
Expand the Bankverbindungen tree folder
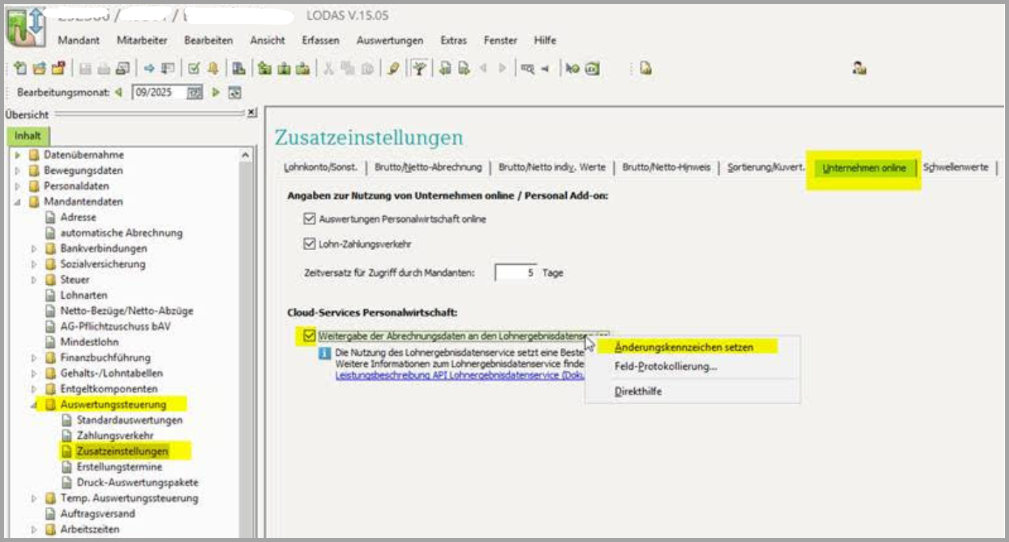(35, 248)
